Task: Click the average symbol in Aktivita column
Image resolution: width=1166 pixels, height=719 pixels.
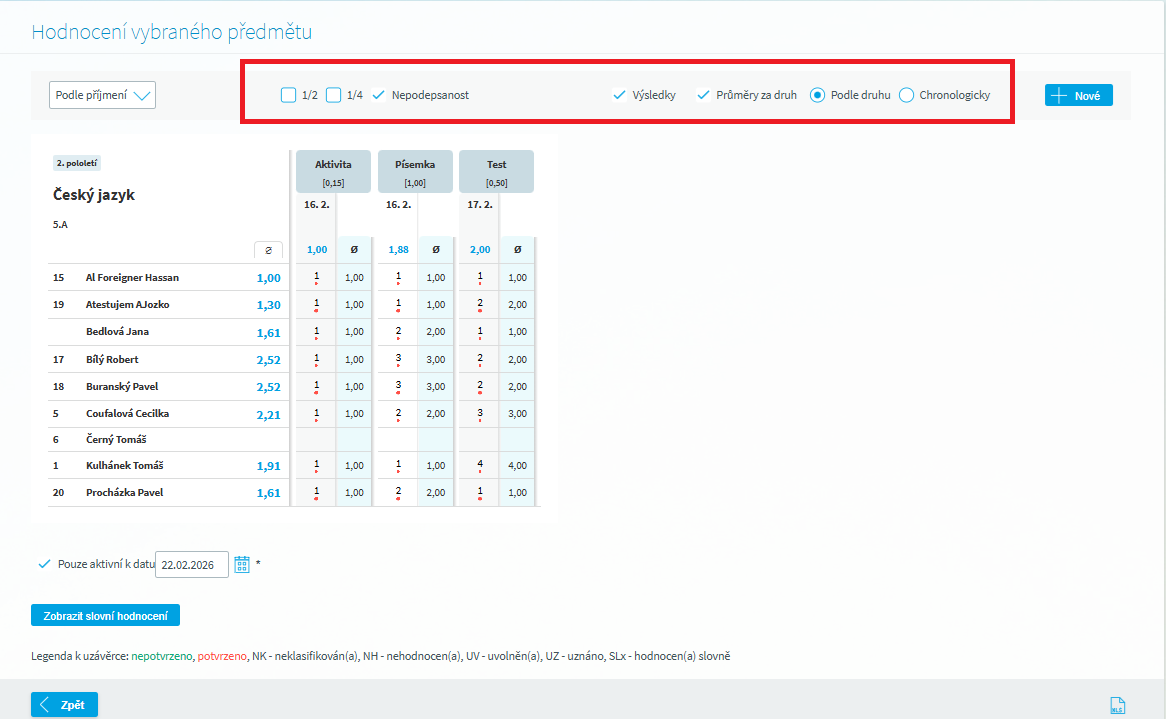Action: click(x=354, y=250)
